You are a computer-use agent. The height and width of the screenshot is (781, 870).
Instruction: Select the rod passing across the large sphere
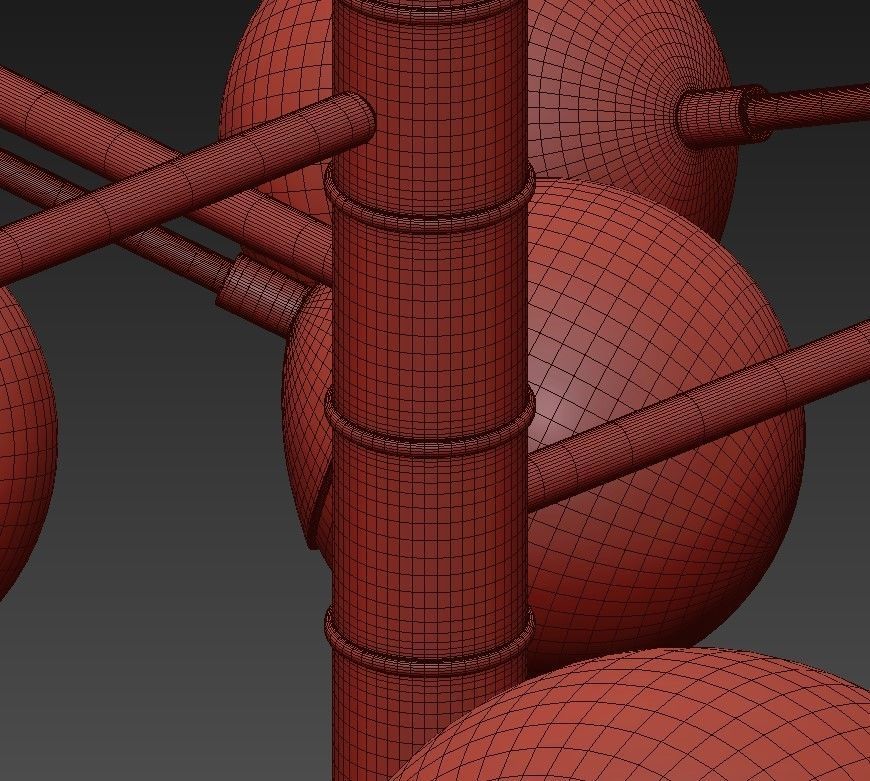coord(699,416)
